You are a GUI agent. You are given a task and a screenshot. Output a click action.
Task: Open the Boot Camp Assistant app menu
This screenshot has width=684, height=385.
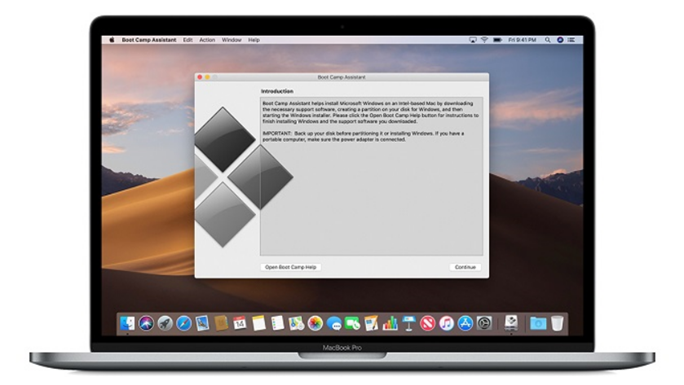[x=149, y=40]
